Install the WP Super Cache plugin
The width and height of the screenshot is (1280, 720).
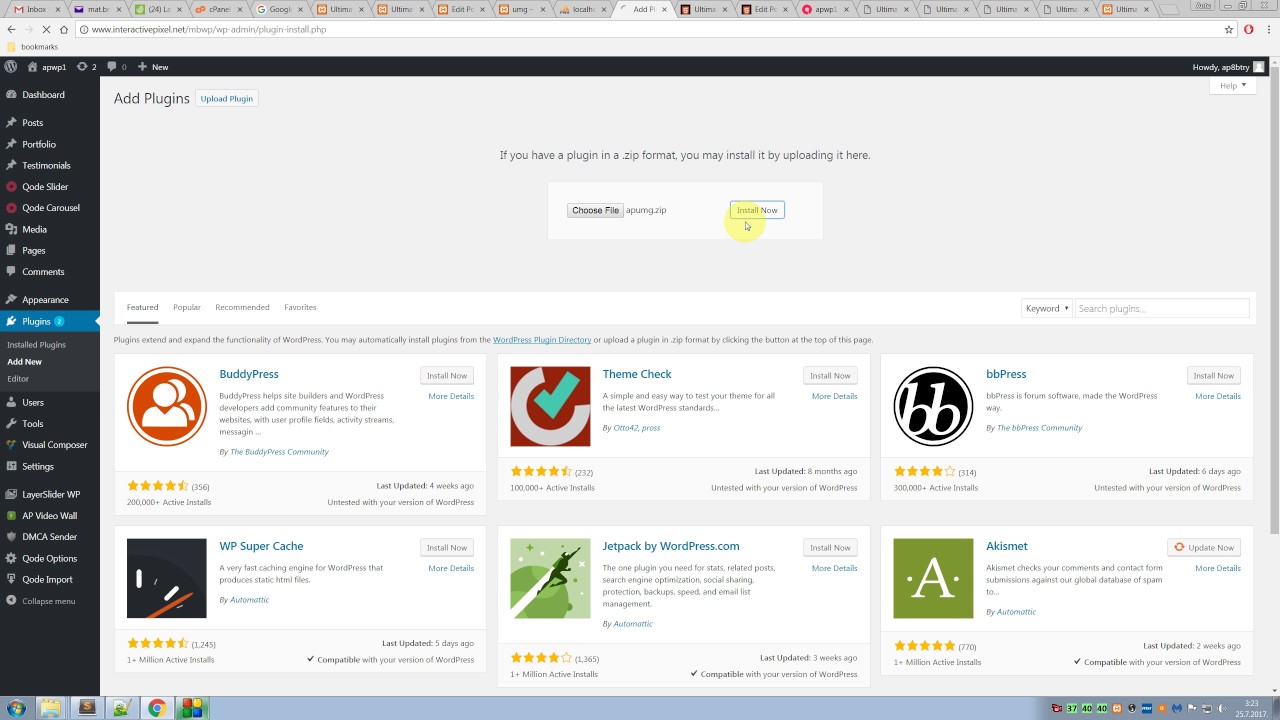447,548
